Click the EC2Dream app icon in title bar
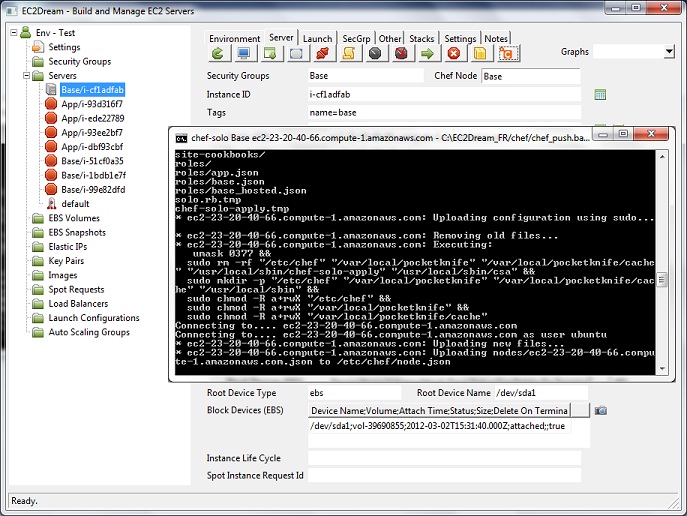Image resolution: width=687 pixels, height=516 pixels. [x=12, y=11]
